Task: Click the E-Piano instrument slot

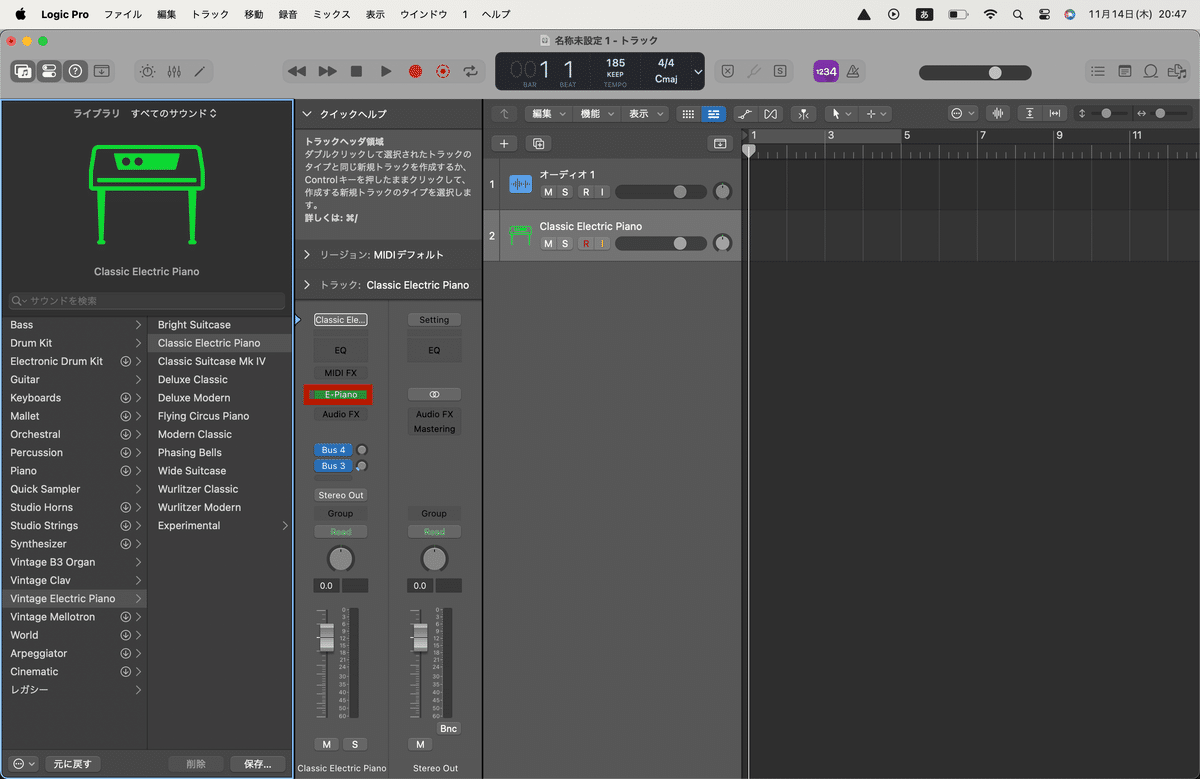Action: 340,394
